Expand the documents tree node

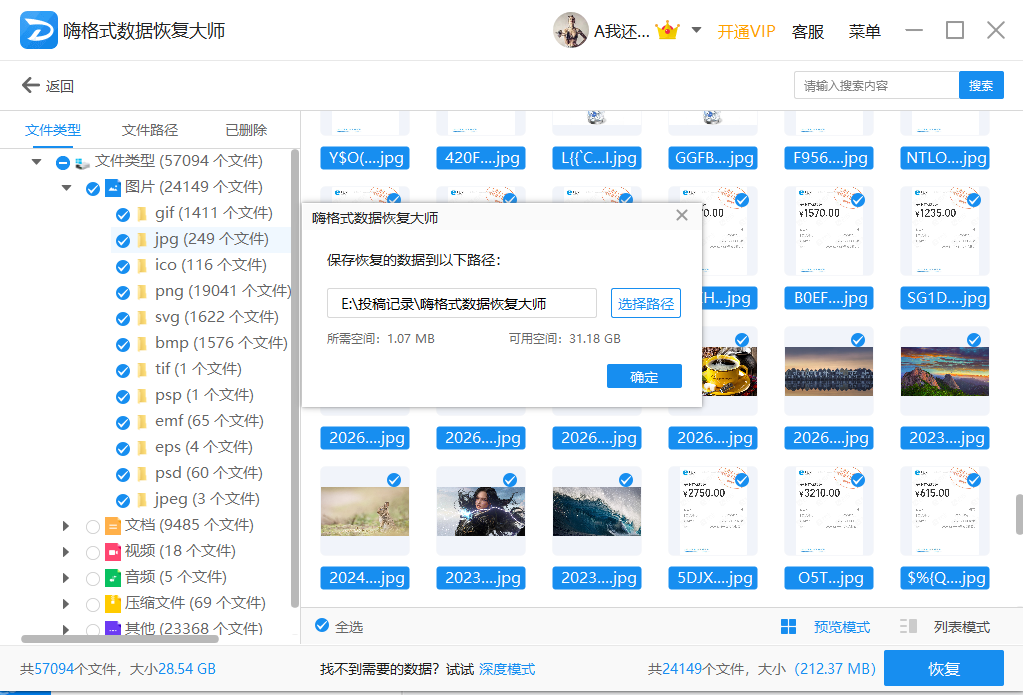click(67, 525)
